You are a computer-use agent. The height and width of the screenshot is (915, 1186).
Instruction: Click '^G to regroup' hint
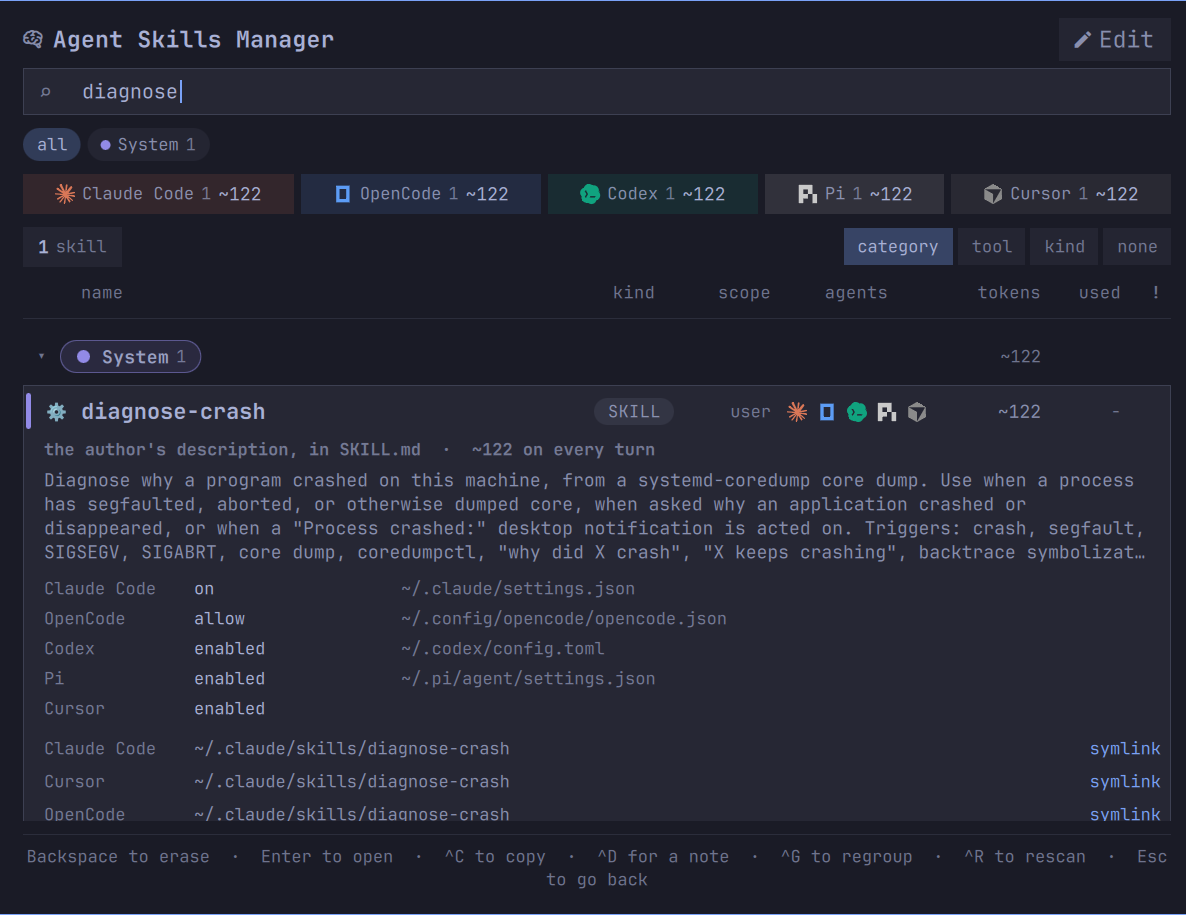pyautogui.click(x=846, y=857)
